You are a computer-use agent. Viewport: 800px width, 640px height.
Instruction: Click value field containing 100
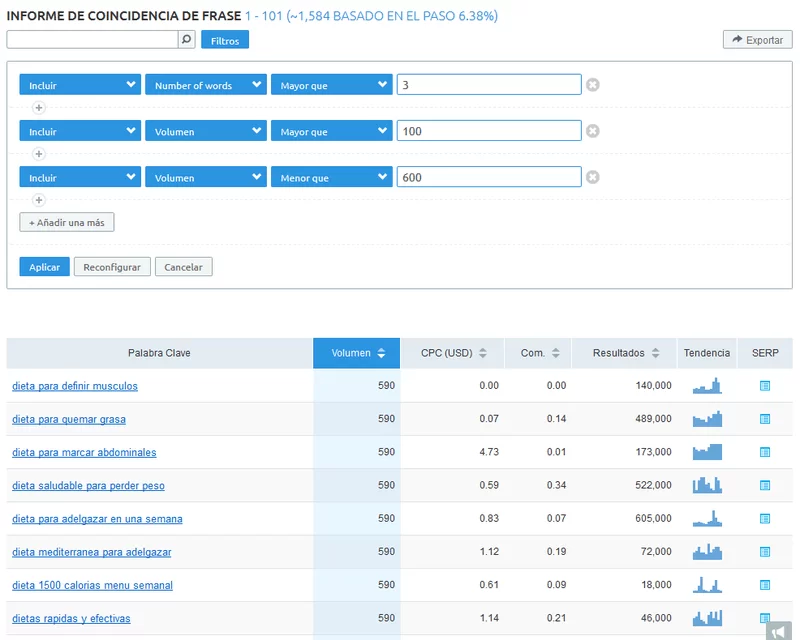coord(489,131)
